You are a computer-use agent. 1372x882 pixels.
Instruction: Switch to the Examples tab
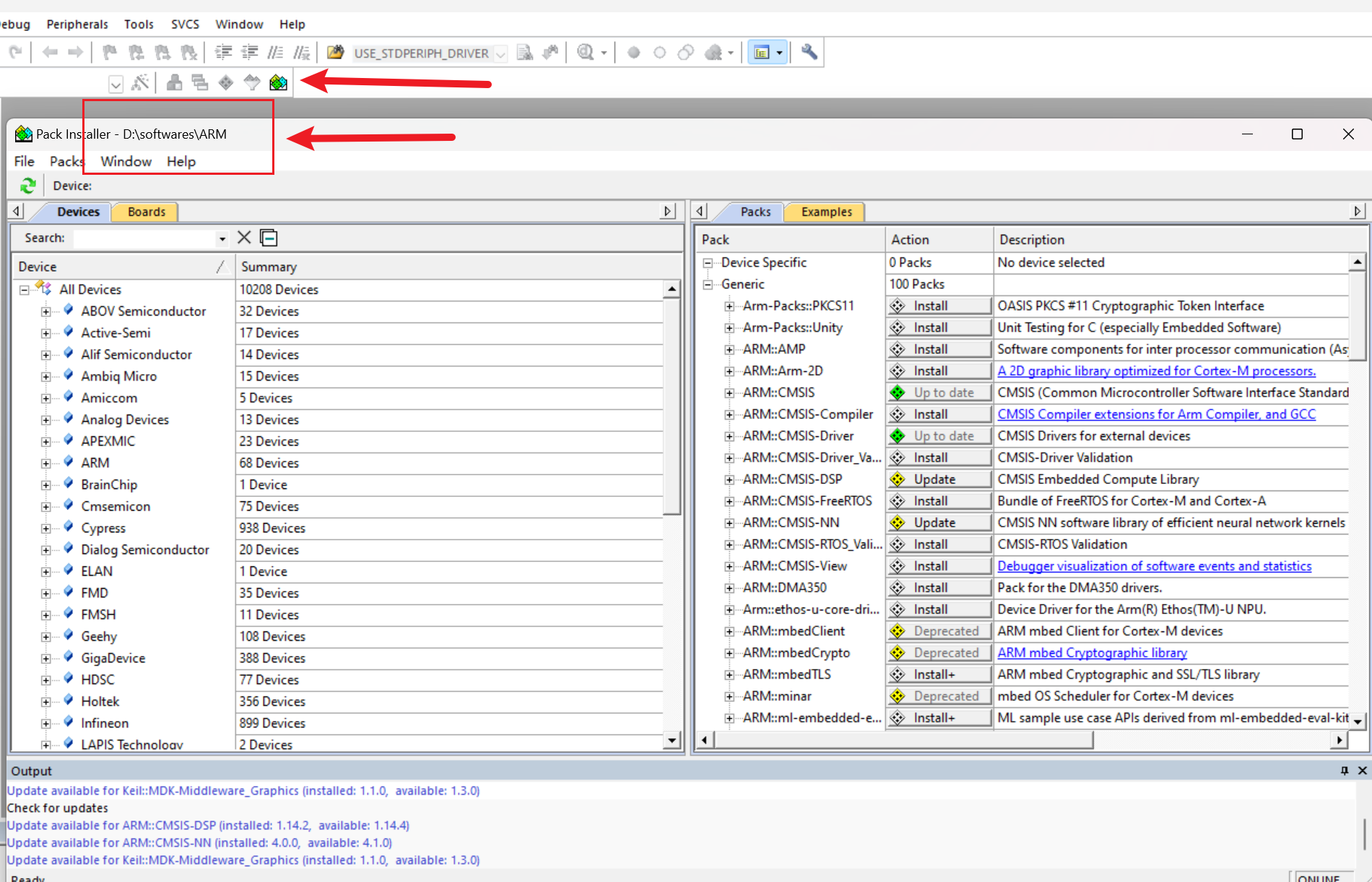pyautogui.click(x=826, y=212)
